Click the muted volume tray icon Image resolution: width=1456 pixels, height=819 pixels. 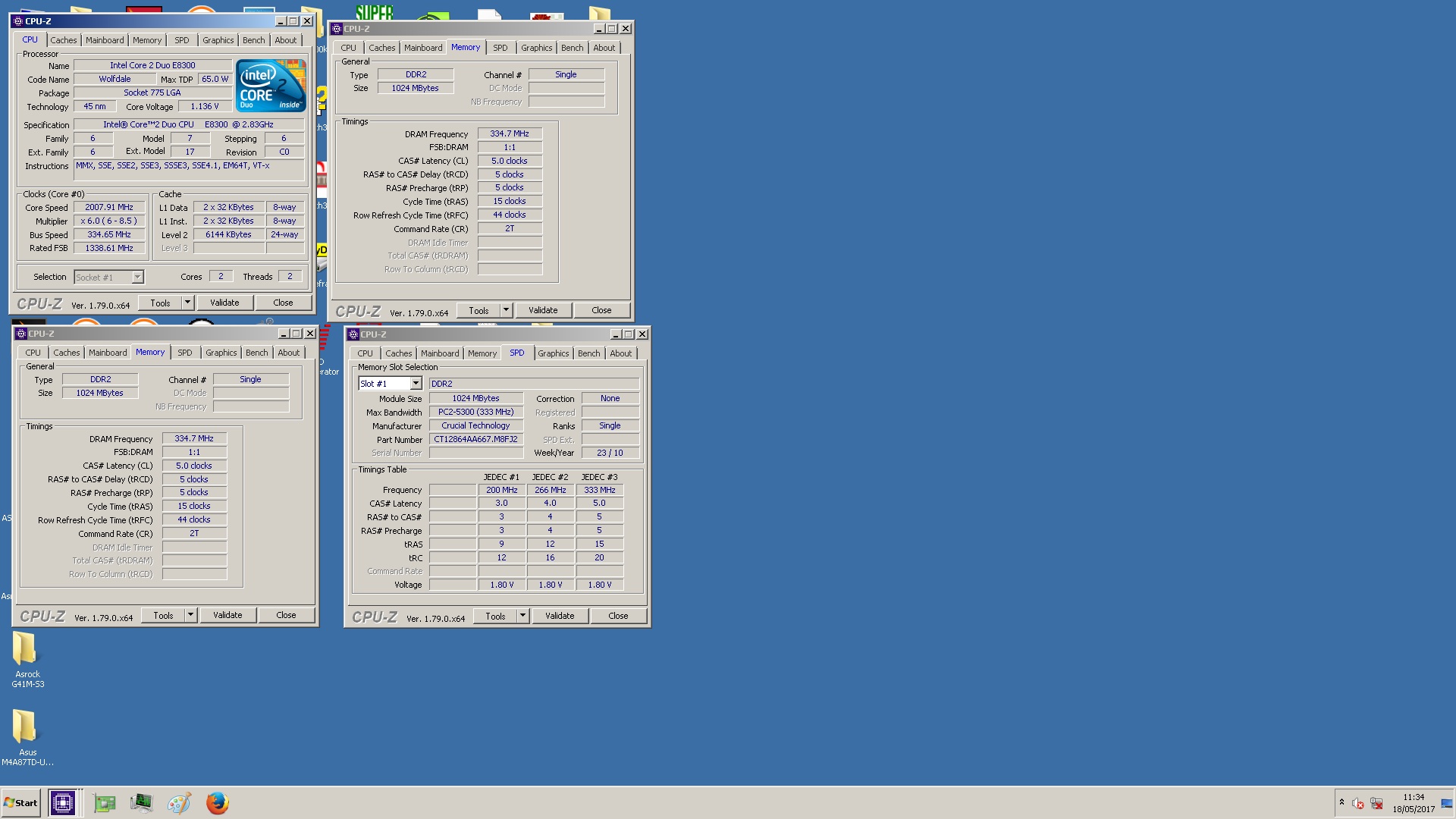pos(1358,804)
